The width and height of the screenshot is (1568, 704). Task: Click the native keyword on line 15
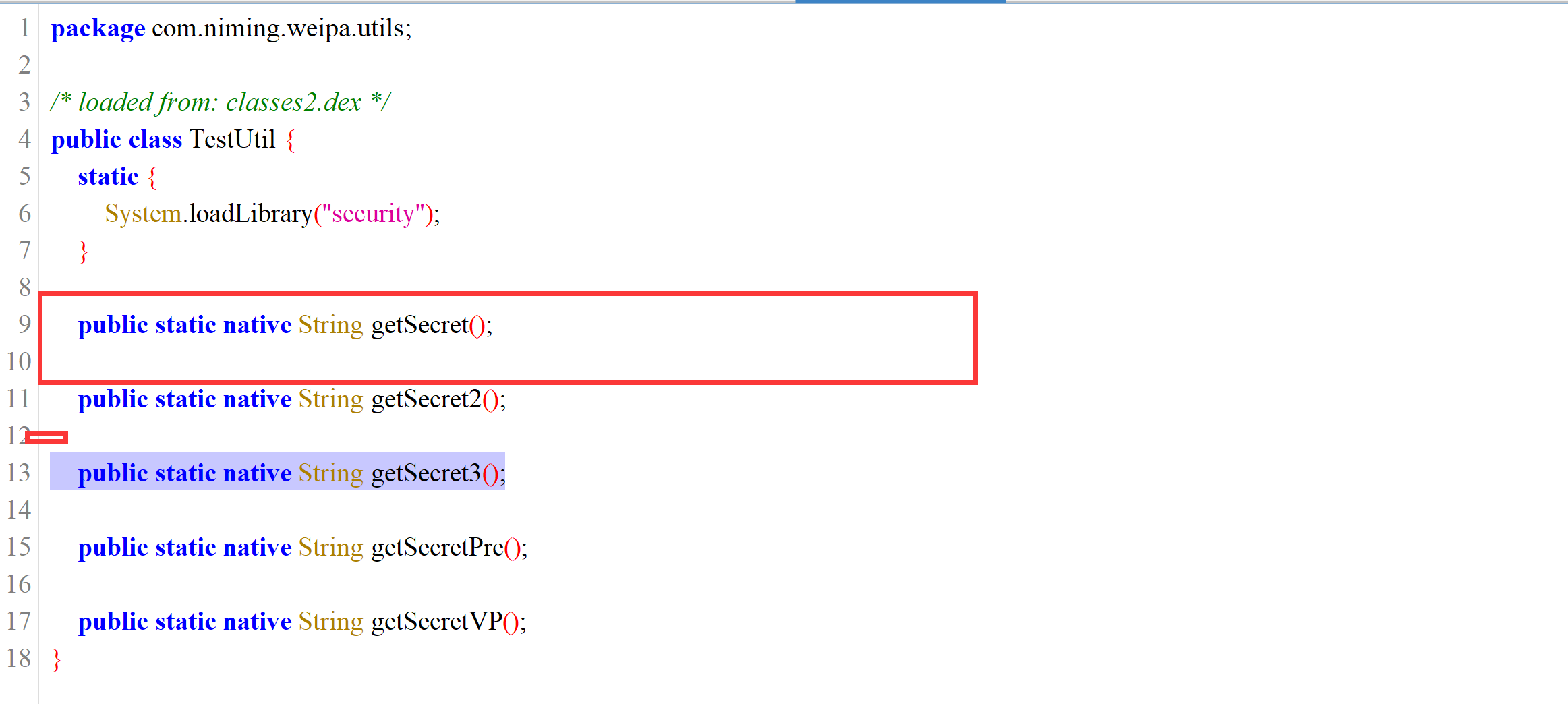pyautogui.click(x=257, y=548)
